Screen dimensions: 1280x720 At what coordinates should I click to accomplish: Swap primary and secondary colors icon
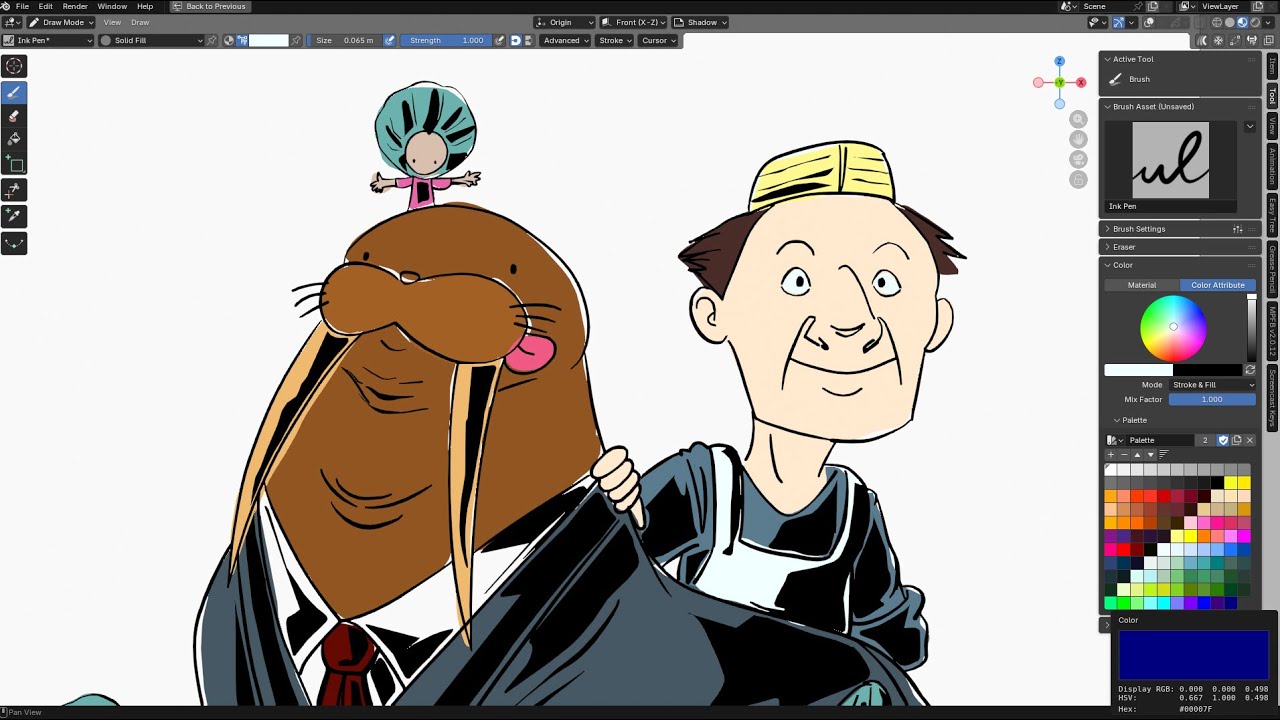pos(1250,370)
